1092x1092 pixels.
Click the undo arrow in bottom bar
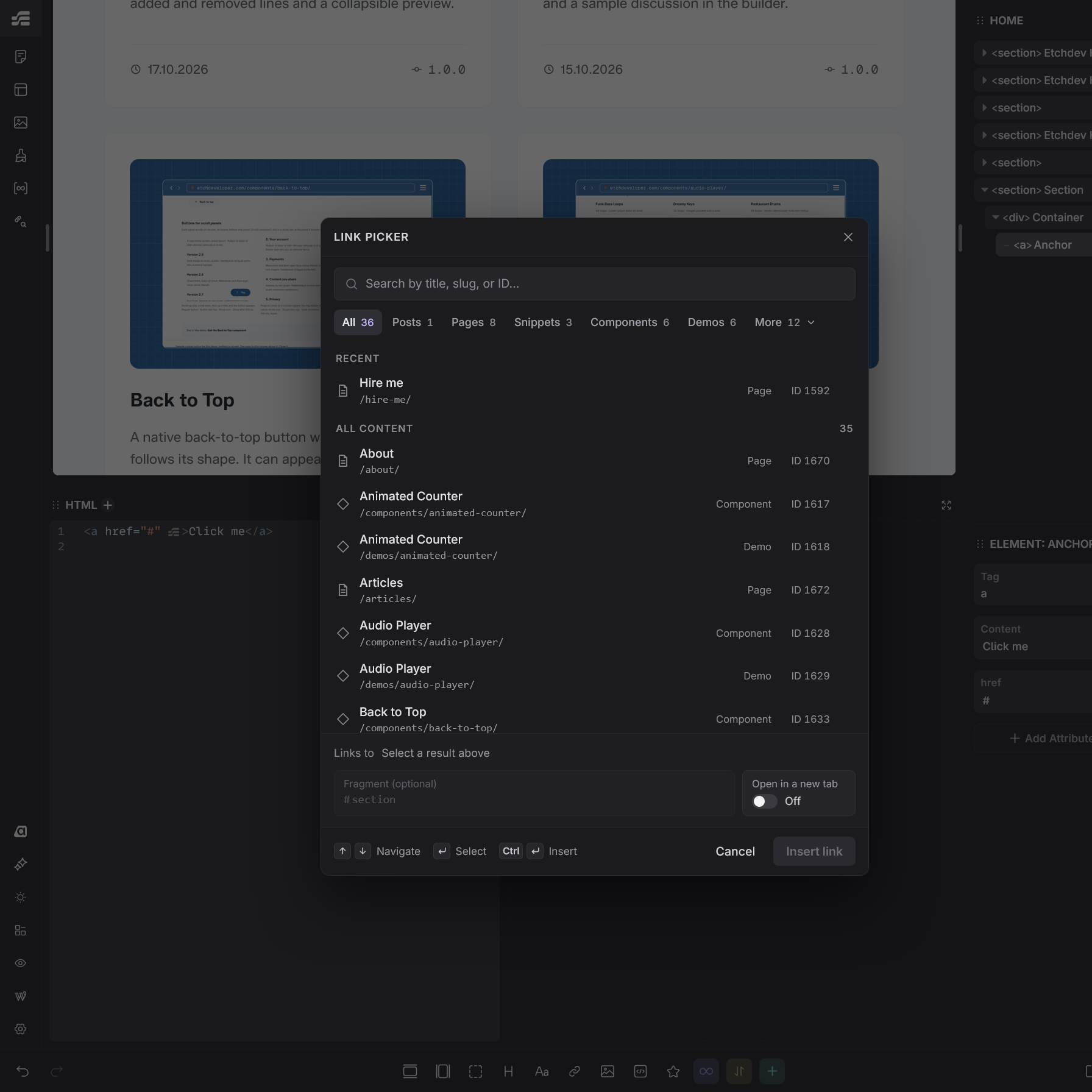pos(23,1071)
